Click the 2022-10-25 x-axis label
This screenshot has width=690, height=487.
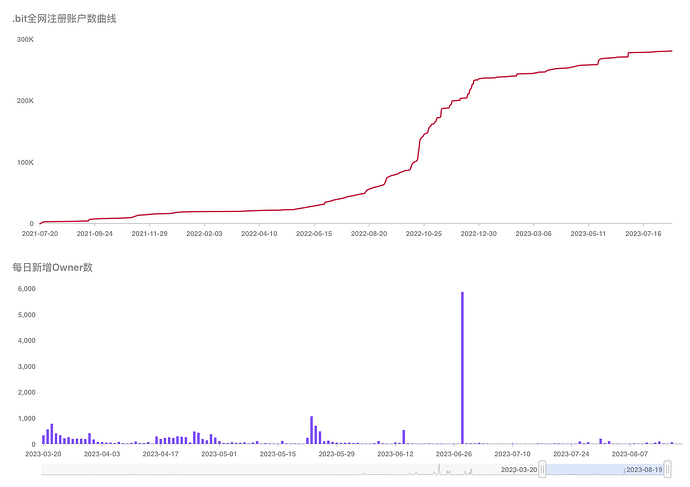pyautogui.click(x=423, y=234)
